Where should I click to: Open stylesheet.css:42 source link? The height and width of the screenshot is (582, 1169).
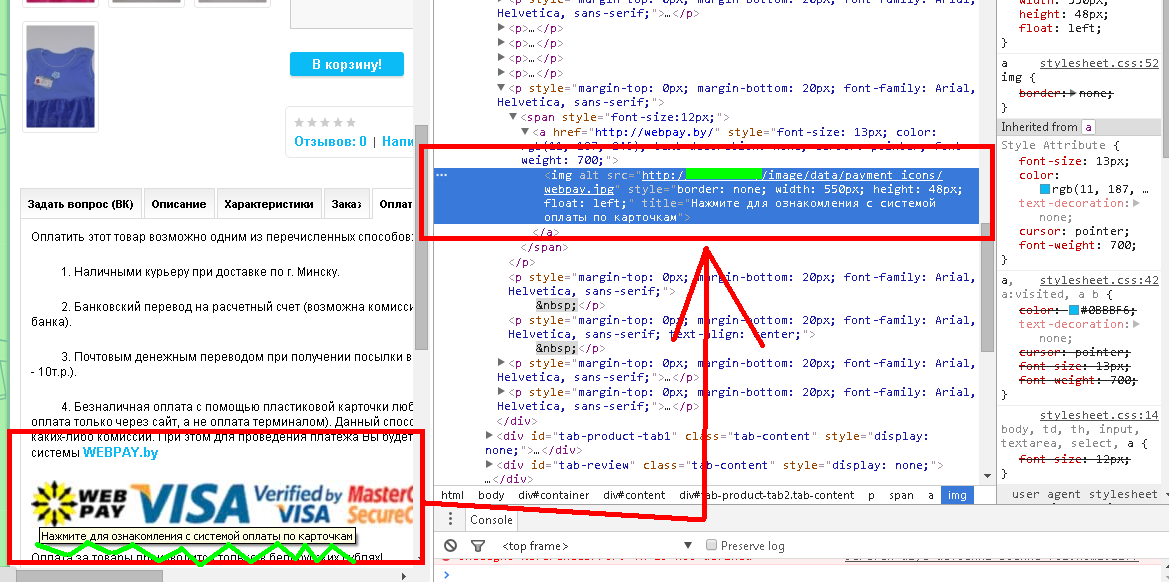[x=1099, y=280]
